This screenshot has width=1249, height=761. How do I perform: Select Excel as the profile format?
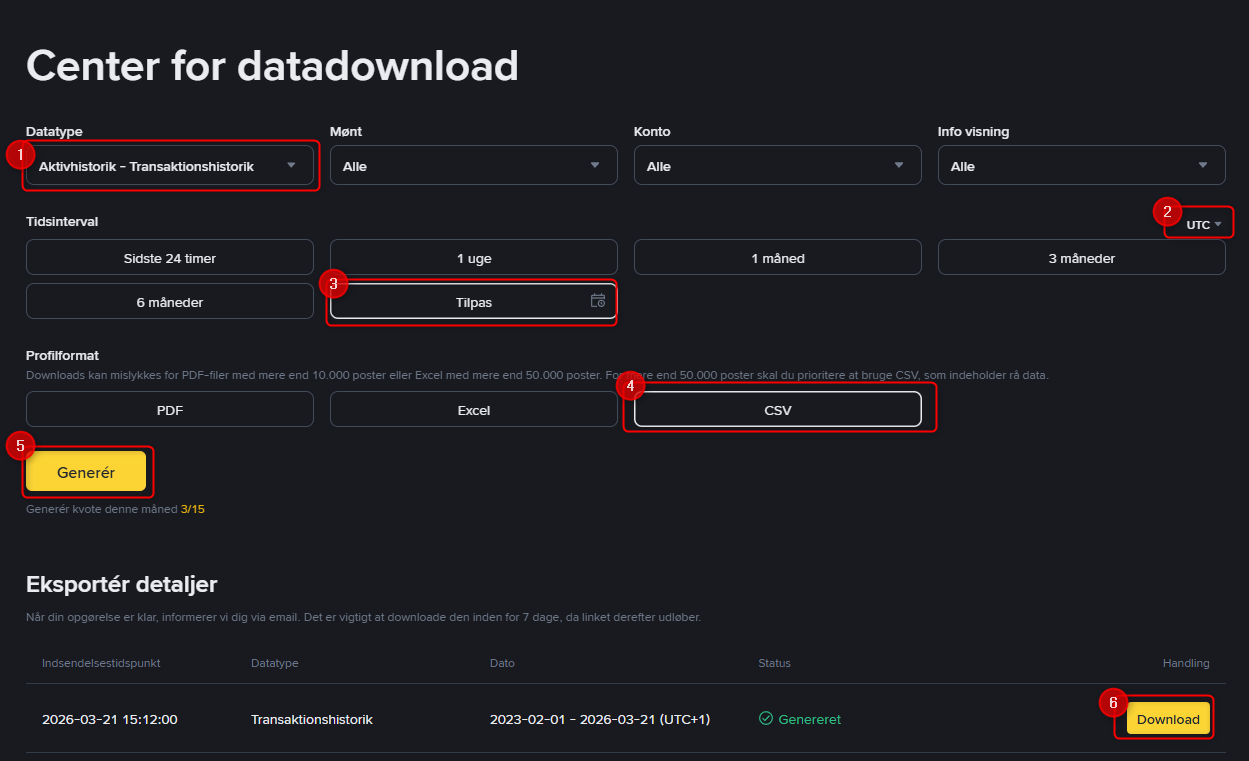pyautogui.click(x=473, y=409)
